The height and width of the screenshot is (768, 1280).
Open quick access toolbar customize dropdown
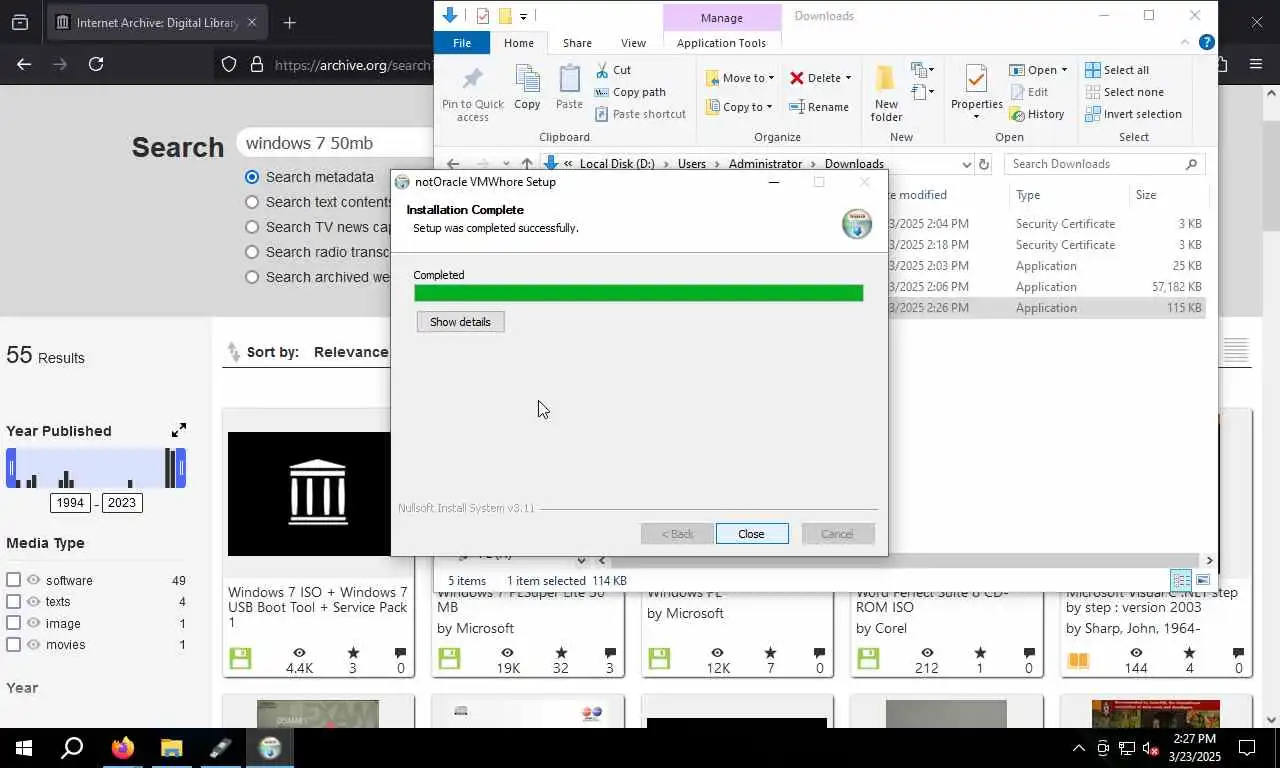click(523, 16)
